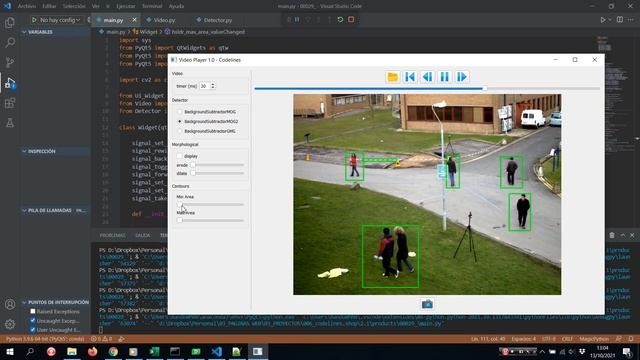Toggle Raised Exceptions breakpoint

[x=33, y=311]
